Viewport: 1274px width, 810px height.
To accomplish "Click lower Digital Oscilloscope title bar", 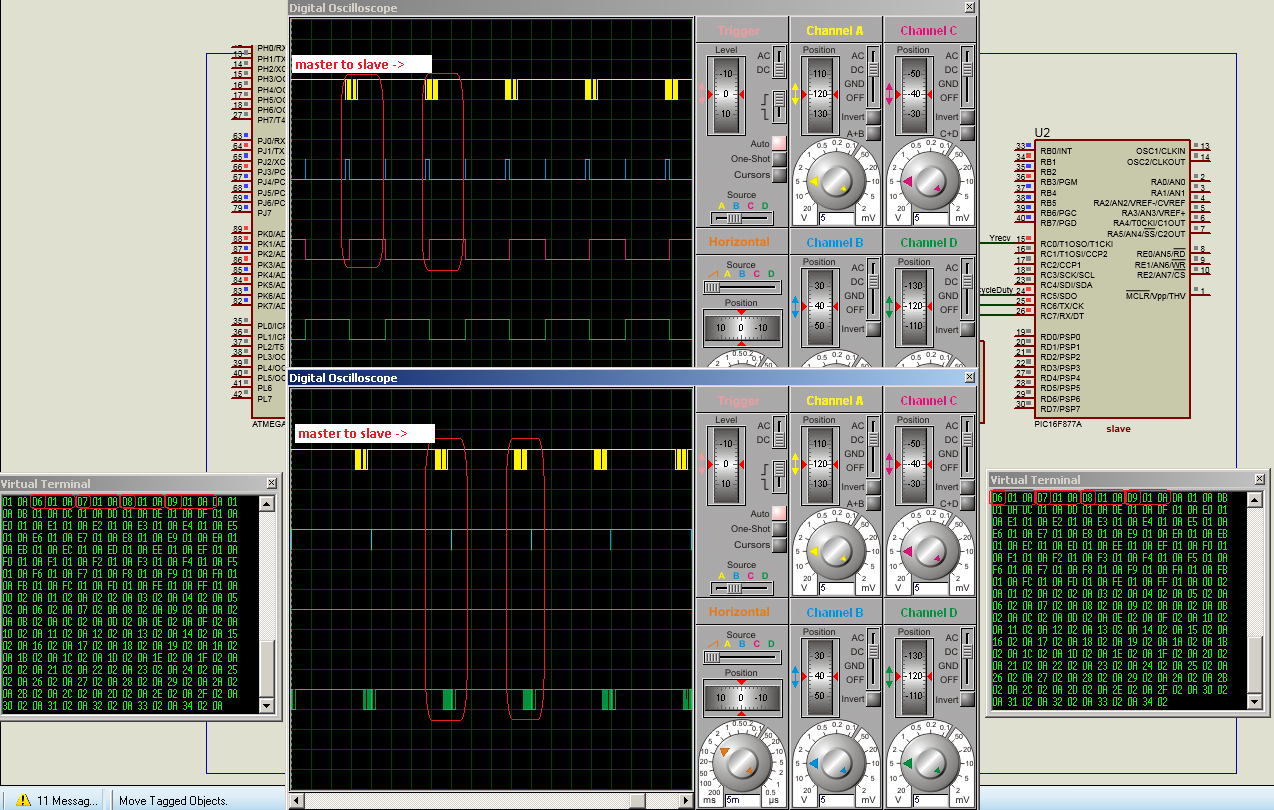I will pyautogui.click(x=632, y=378).
